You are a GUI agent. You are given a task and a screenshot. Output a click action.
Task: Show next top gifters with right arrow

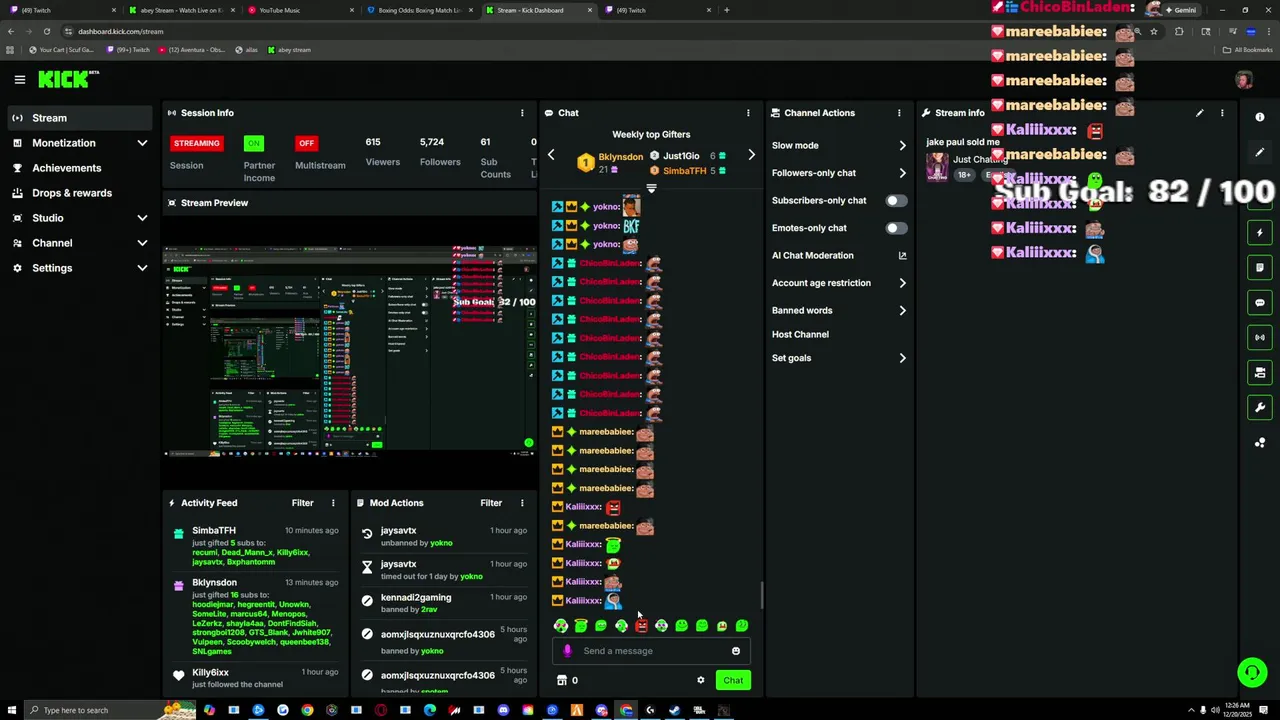[x=752, y=155]
